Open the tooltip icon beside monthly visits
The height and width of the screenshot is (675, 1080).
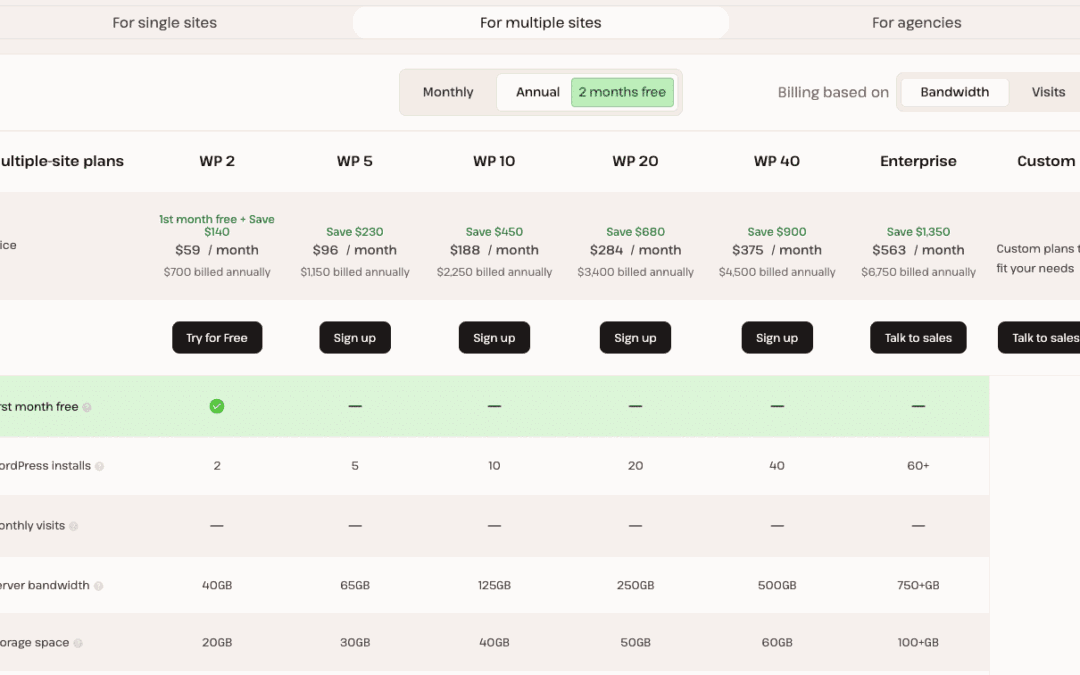click(73, 526)
